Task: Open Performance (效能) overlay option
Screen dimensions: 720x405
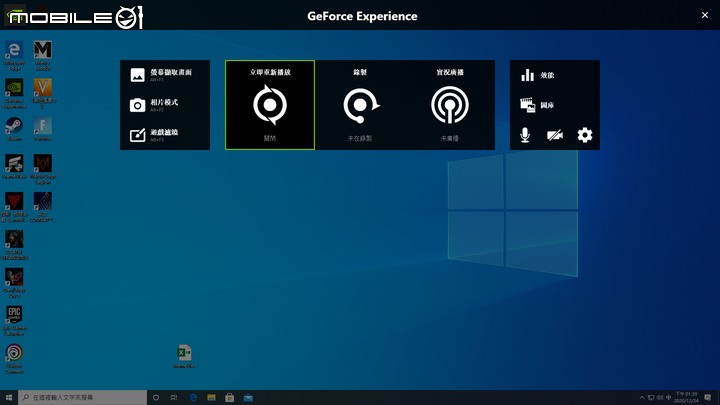Action: pos(538,75)
